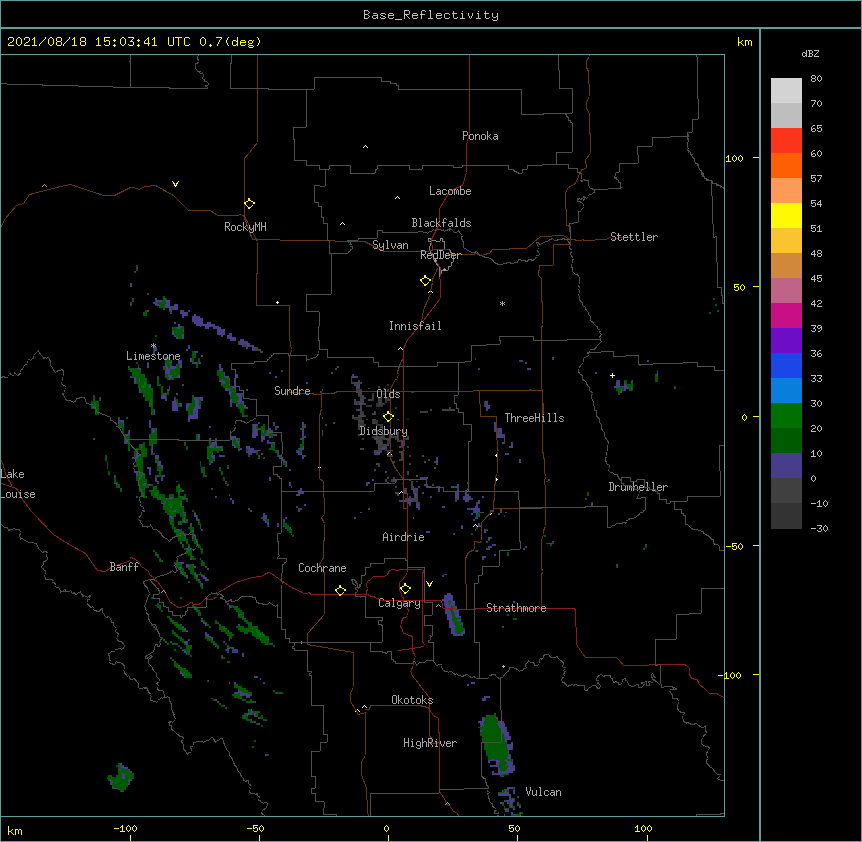Click the Calgary label
This screenshot has height=842, width=862.
pyautogui.click(x=399, y=603)
